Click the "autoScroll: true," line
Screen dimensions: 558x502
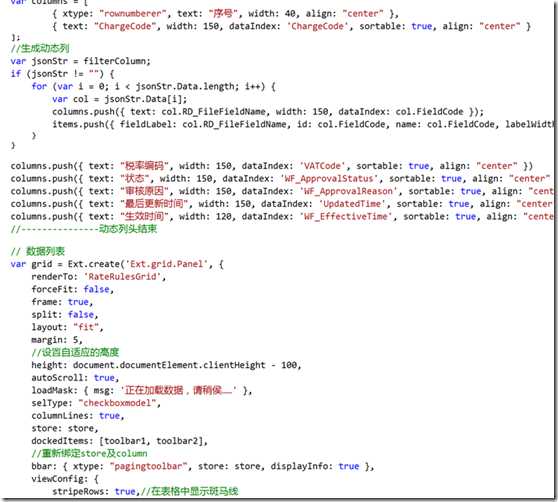pos(75,378)
